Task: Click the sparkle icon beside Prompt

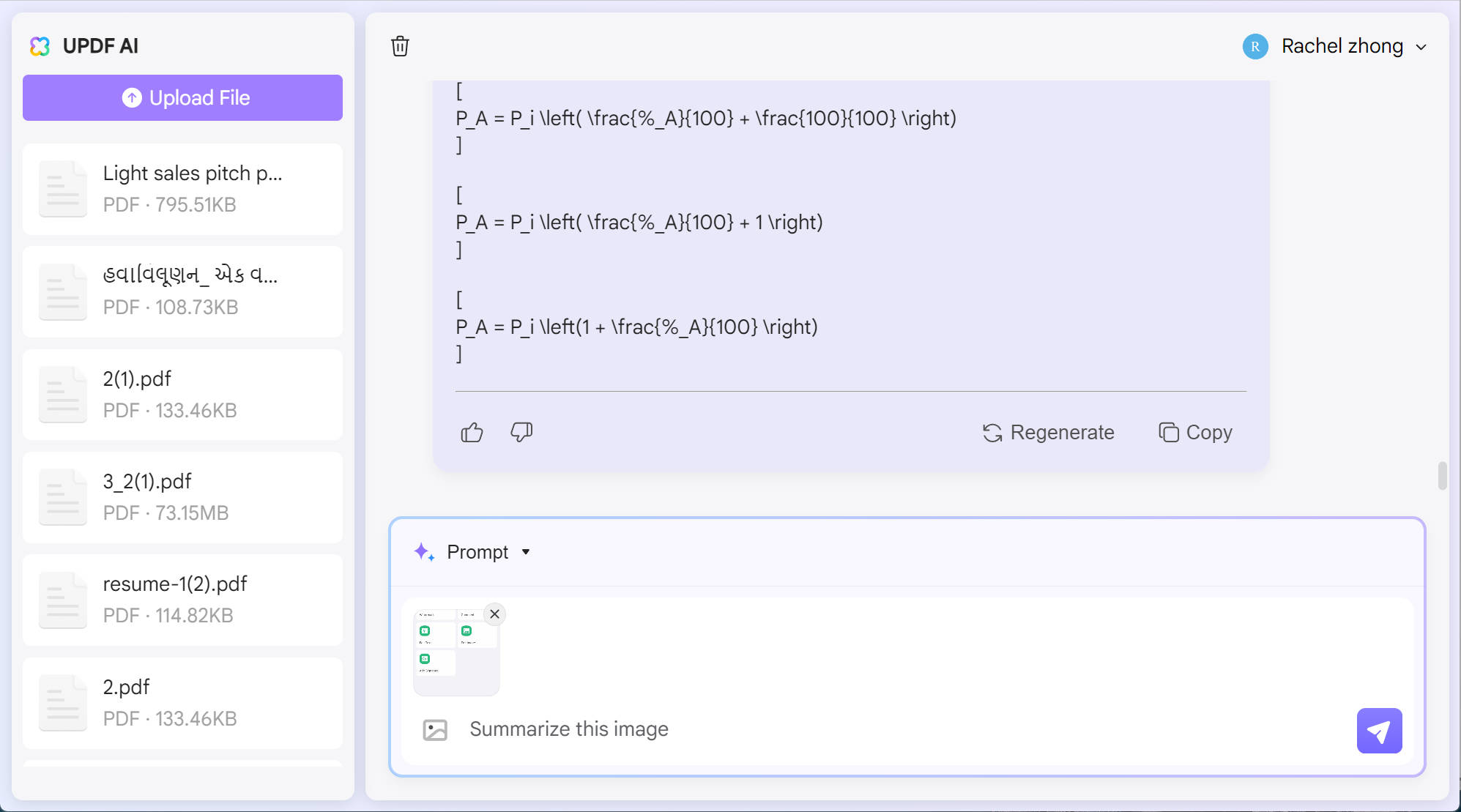Action: pyautogui.click(x=424, y=552)
